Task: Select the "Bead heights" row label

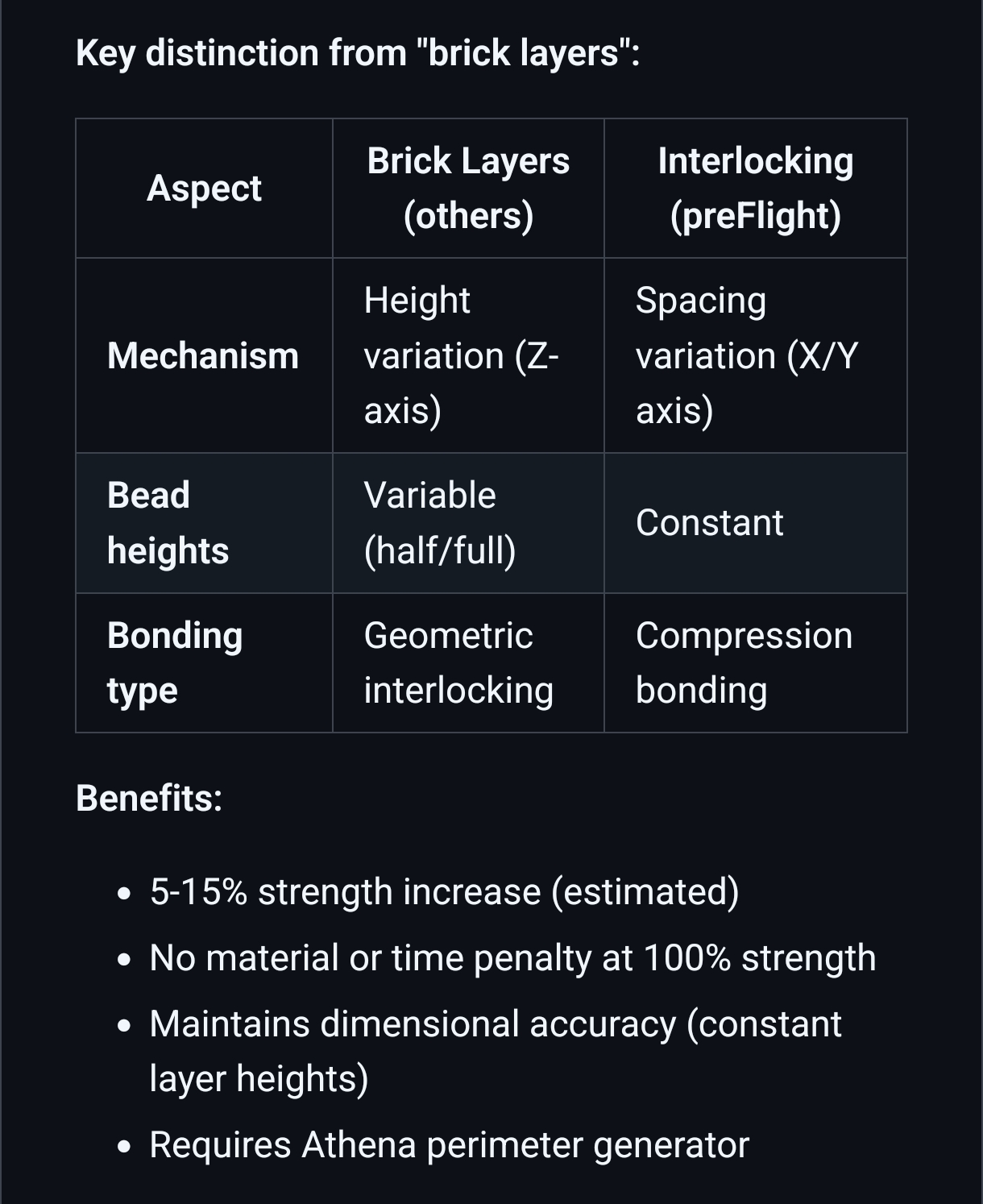Action: (x=168, y=523)
